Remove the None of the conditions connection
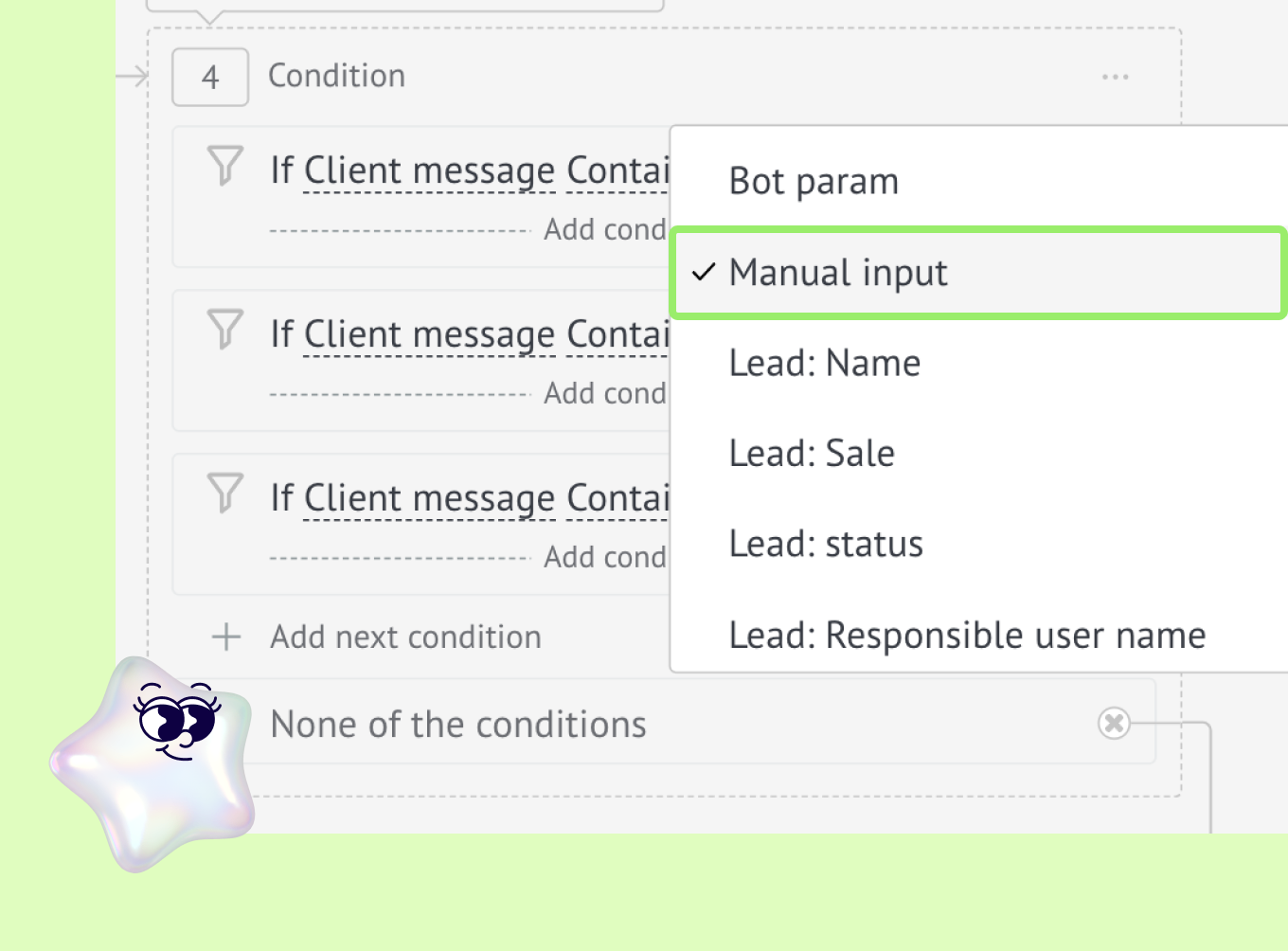The image size is (1288, 951). point(1114,724)
